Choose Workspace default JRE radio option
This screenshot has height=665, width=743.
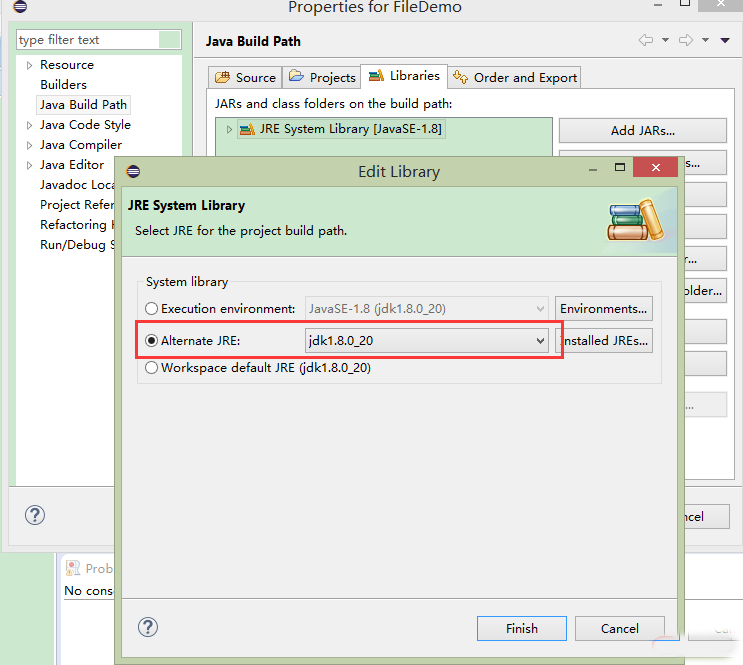click(151, 368)
